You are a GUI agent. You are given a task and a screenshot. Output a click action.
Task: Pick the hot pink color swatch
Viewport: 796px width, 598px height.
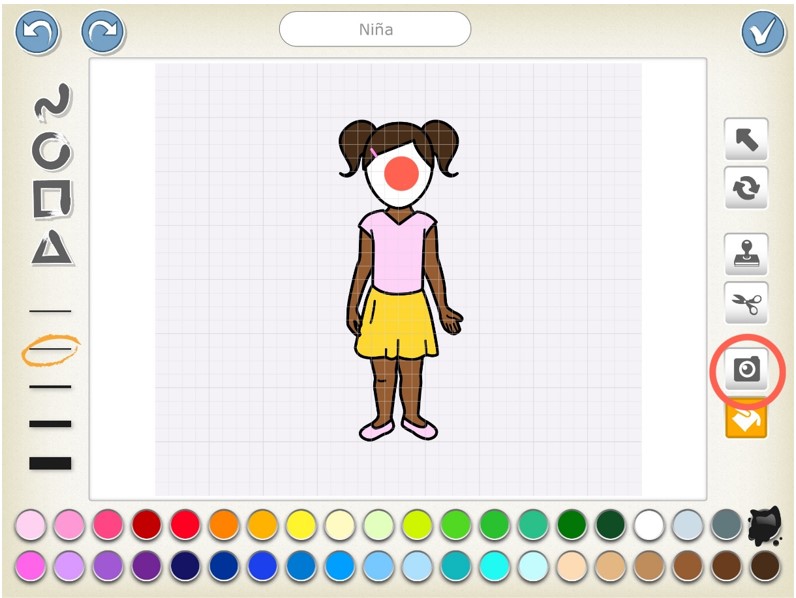(108, 525)
